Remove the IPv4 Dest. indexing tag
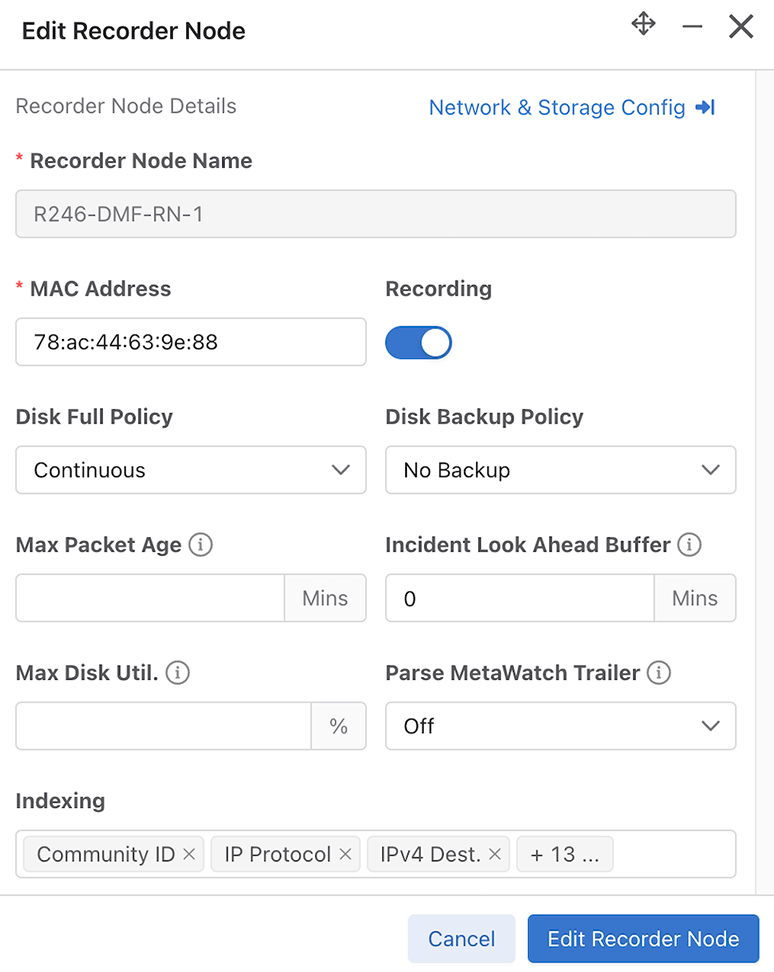This screenshot has width=774, height=972. point(495,854)
